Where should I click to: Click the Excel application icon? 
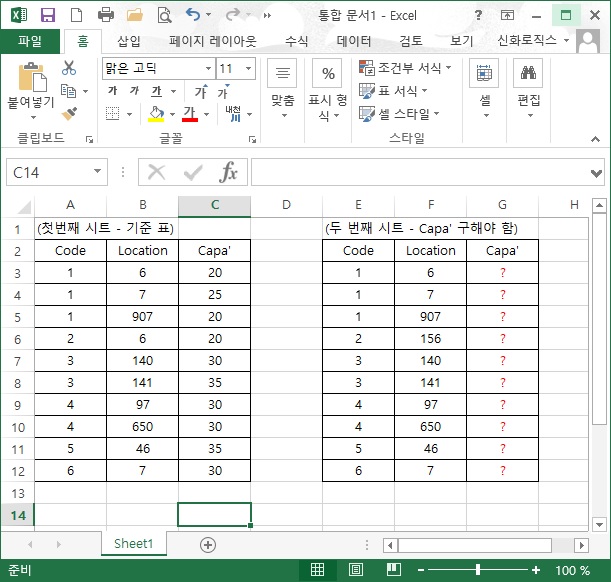pyautogui.click(x=19, y=15)
